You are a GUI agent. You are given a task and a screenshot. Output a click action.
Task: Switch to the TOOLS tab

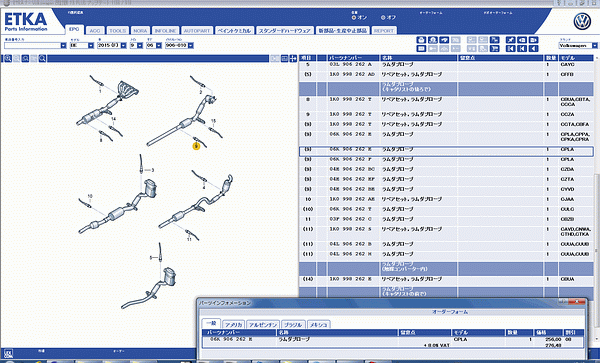117,31
